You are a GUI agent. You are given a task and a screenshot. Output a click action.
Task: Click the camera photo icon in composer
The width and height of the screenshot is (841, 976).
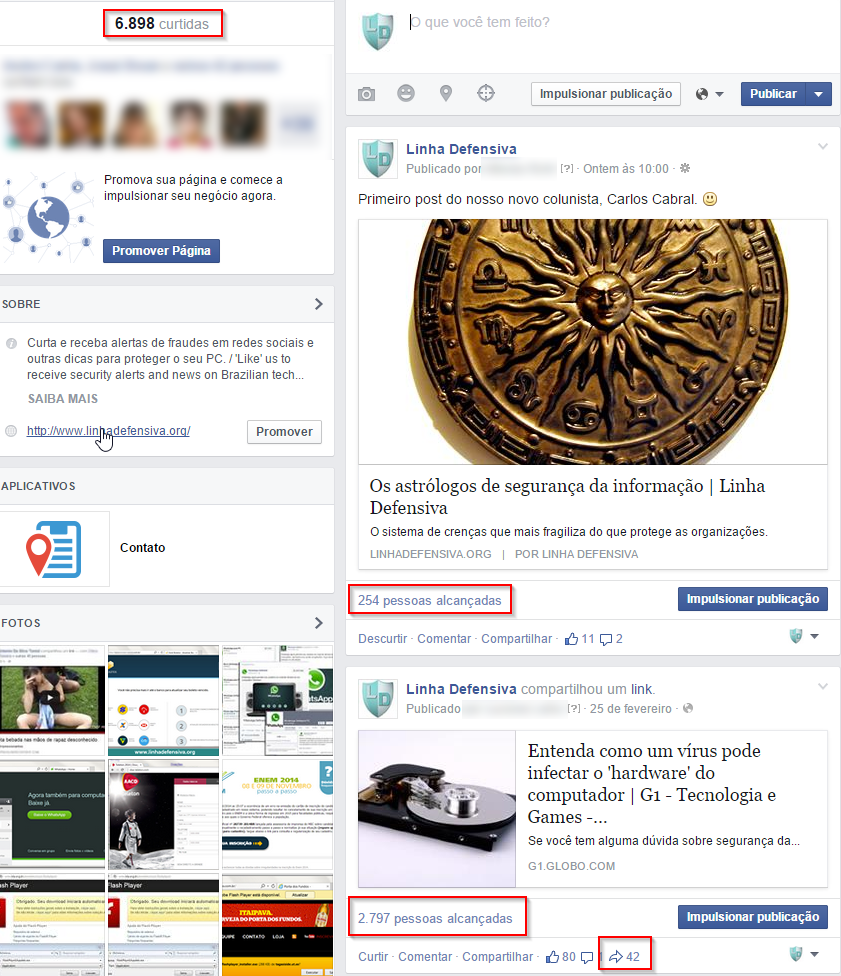tap(367, 94)
